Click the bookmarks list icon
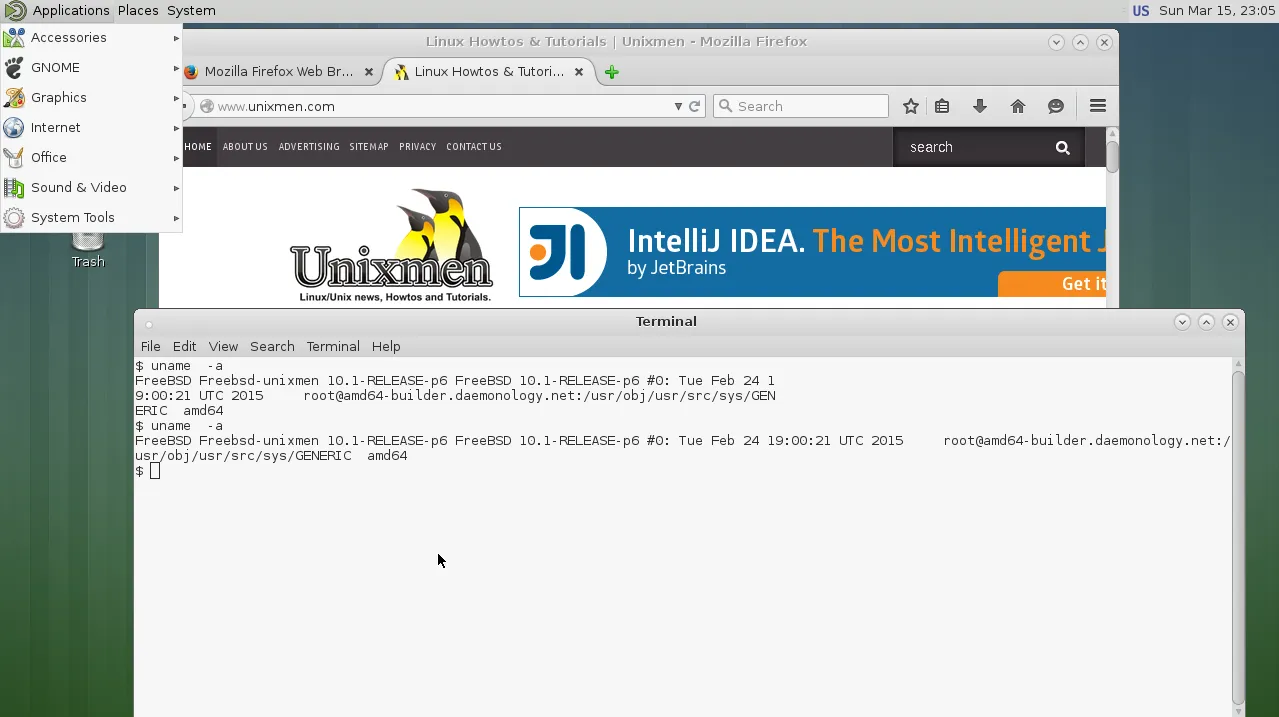This screenshot has height=717, width=1279. point(942,106)
